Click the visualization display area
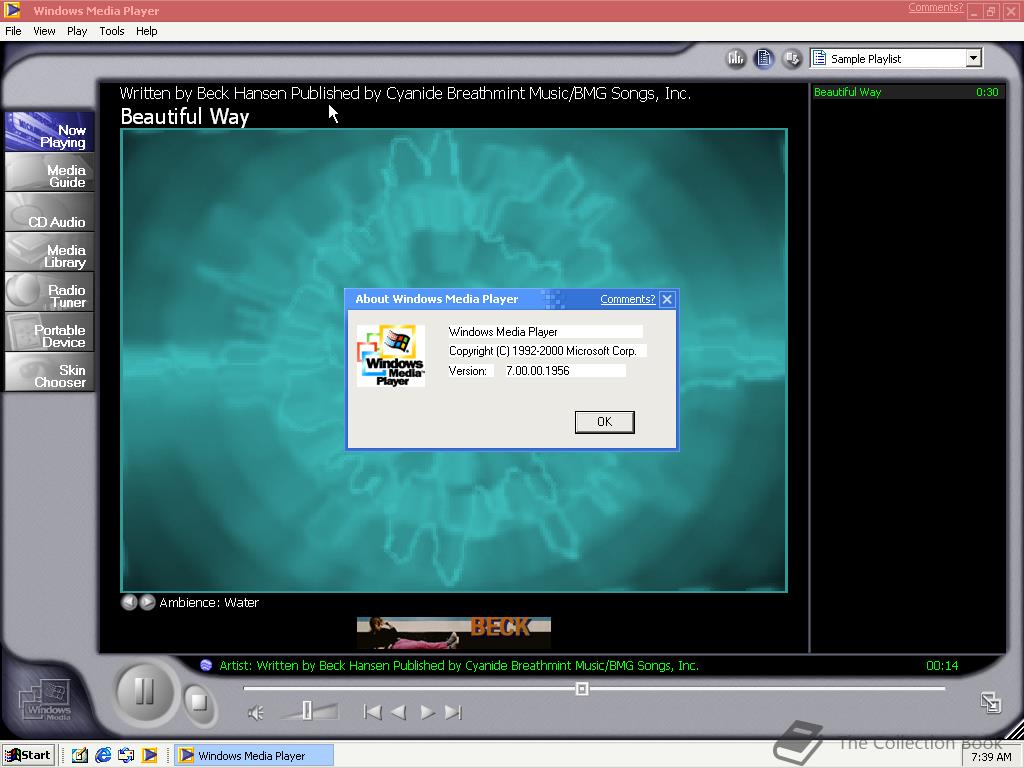Image resolution: width=1024 pixels, height=768 pixels. tap(454, 360)
